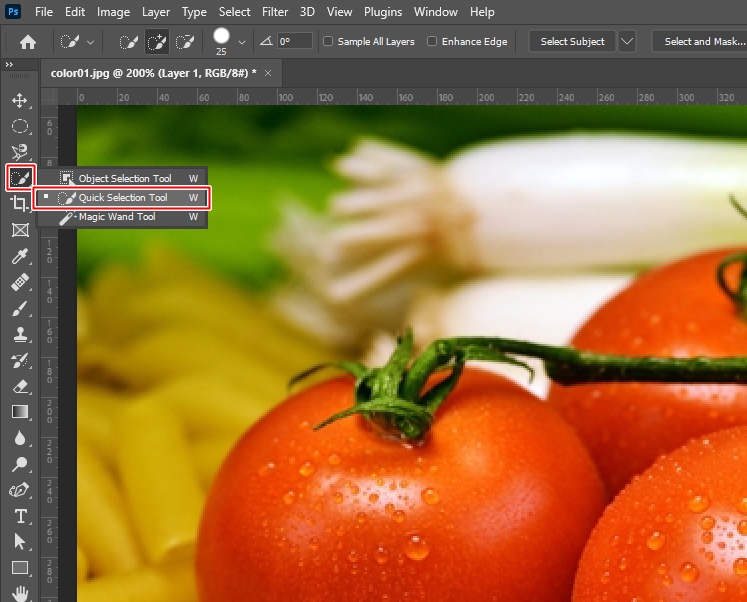Image resolution: width=747 pixels, height=602 pixels.
Task: Enable Sample All Layers checkbox
Action: [x=328, y=41]
